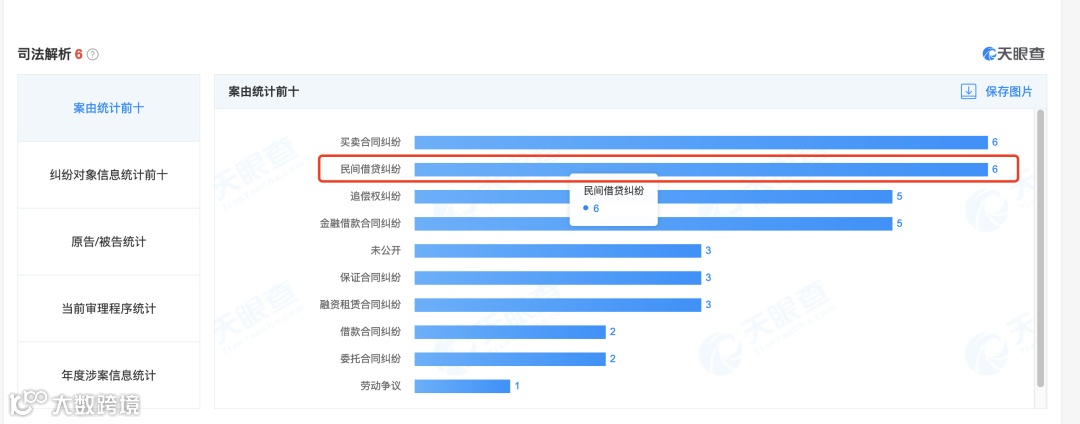Click the 金融借款合同纠纷 bar

pos(654,224)
